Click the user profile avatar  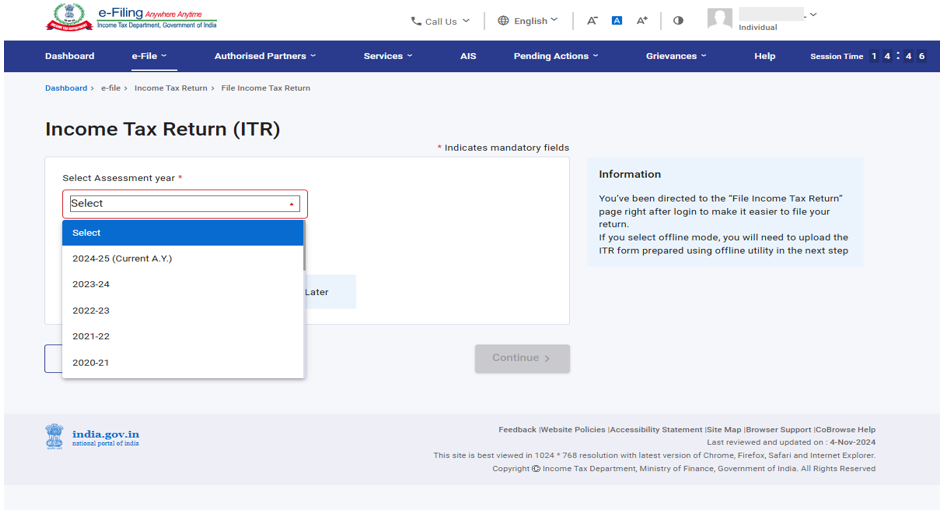[x=719, y=19]
